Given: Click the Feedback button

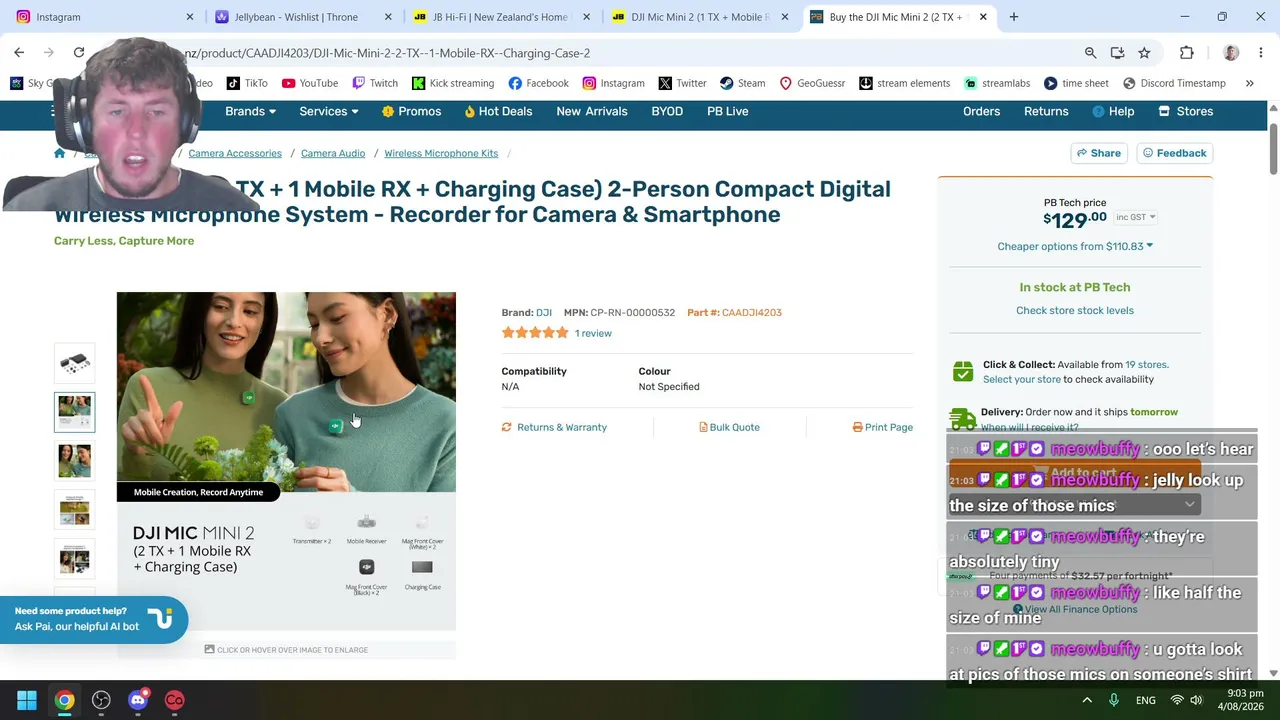Looking at the screenshot, I should 1175,153.
